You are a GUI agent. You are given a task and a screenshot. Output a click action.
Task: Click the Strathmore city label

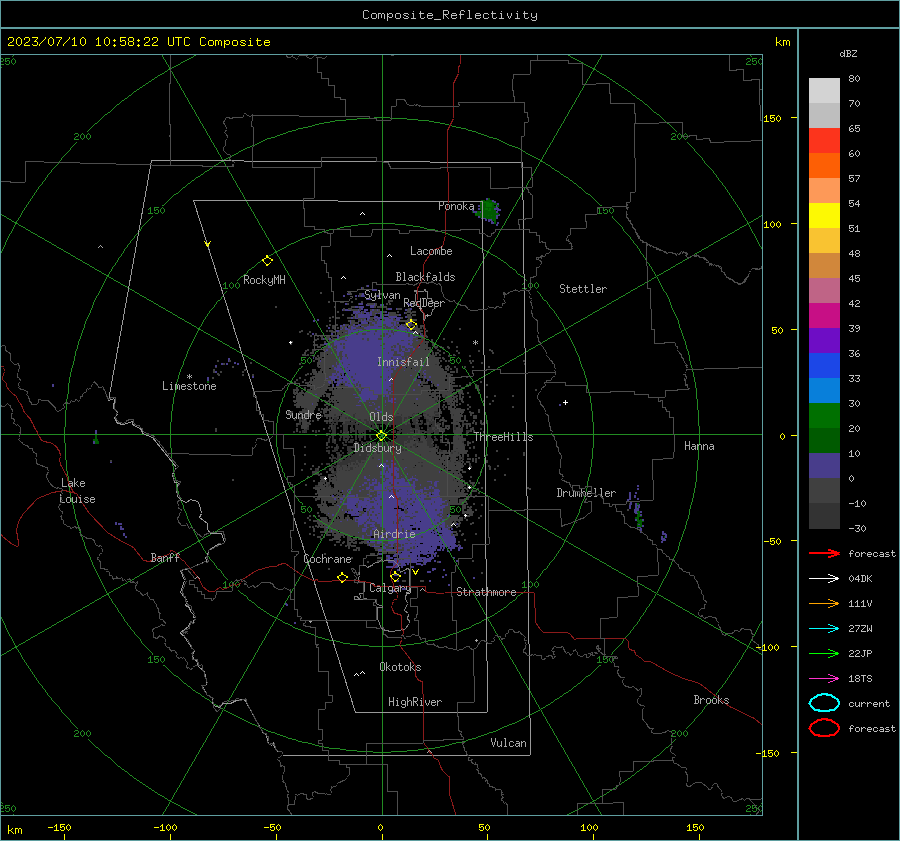coord(486,592)
